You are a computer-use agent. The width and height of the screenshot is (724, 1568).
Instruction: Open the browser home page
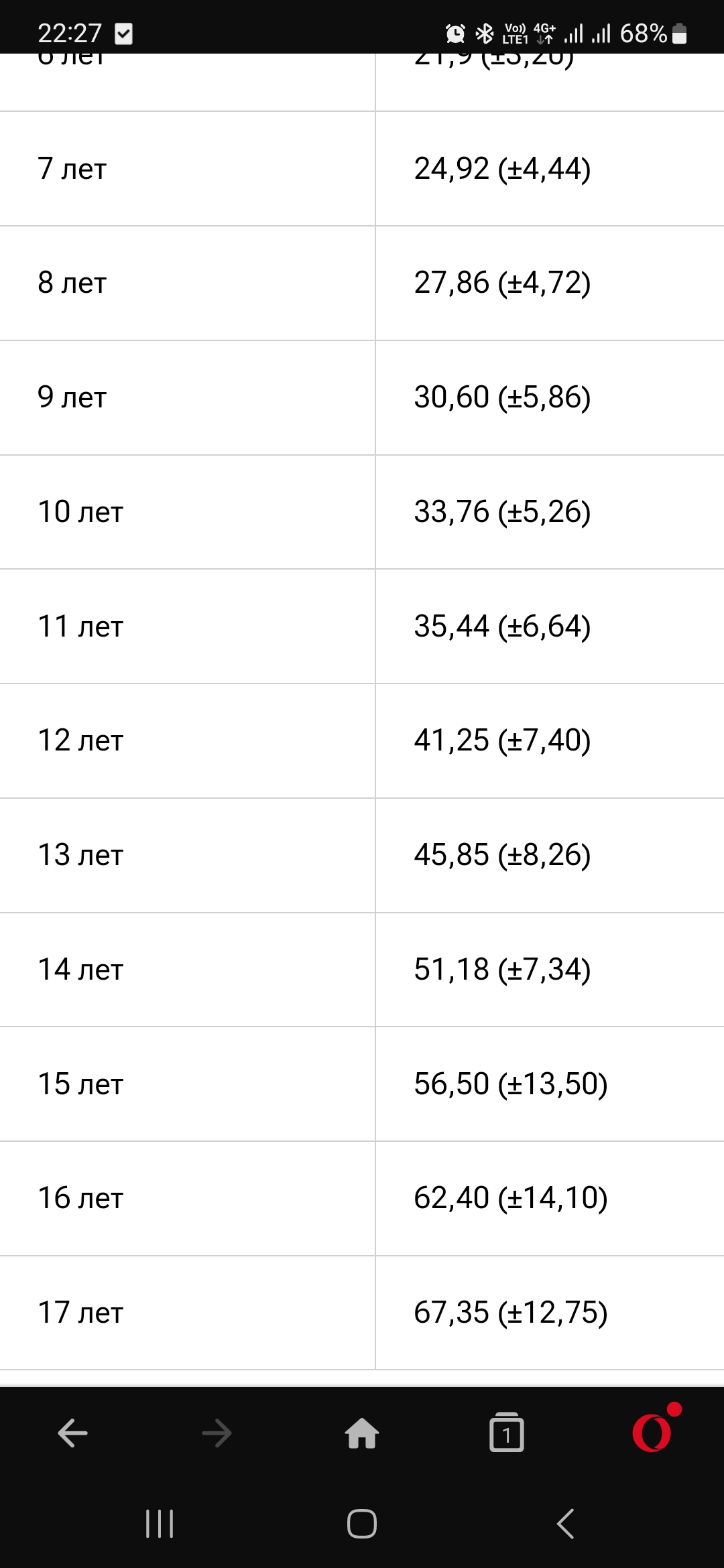click(362, 1433)
